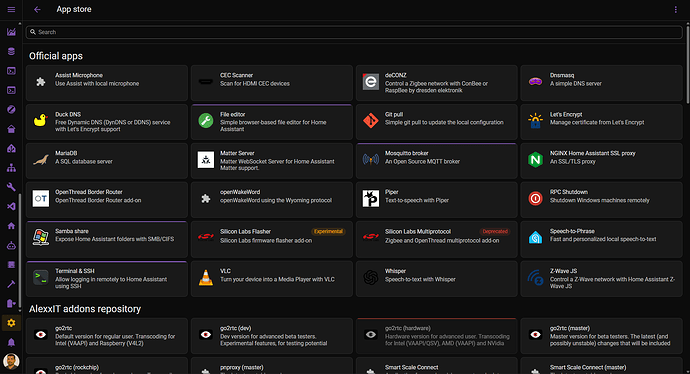The image size is (690, 374).
Task: Open the CEC Scanner app card
Action: coord(272,83)
